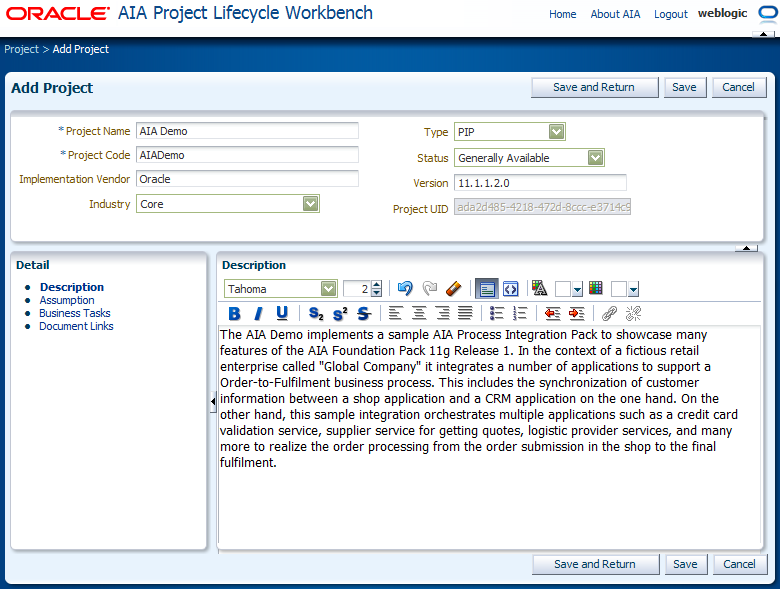Insert a numbered list
Image resolution: width=780 pixels, height=589 pixels.
pyautogui.click(x=520, y=313)
